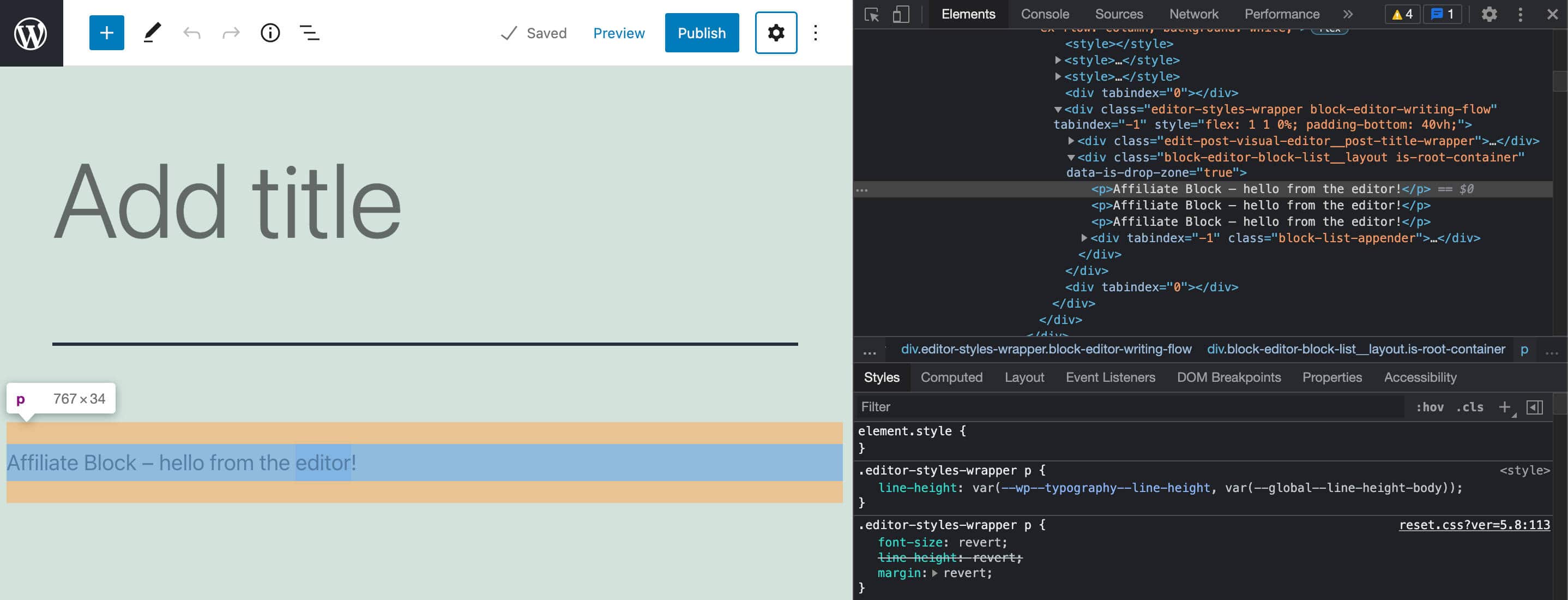This screenshot has width=1568, height=600.
Task: Click the Preview link
Action: [x=618, y=33]
